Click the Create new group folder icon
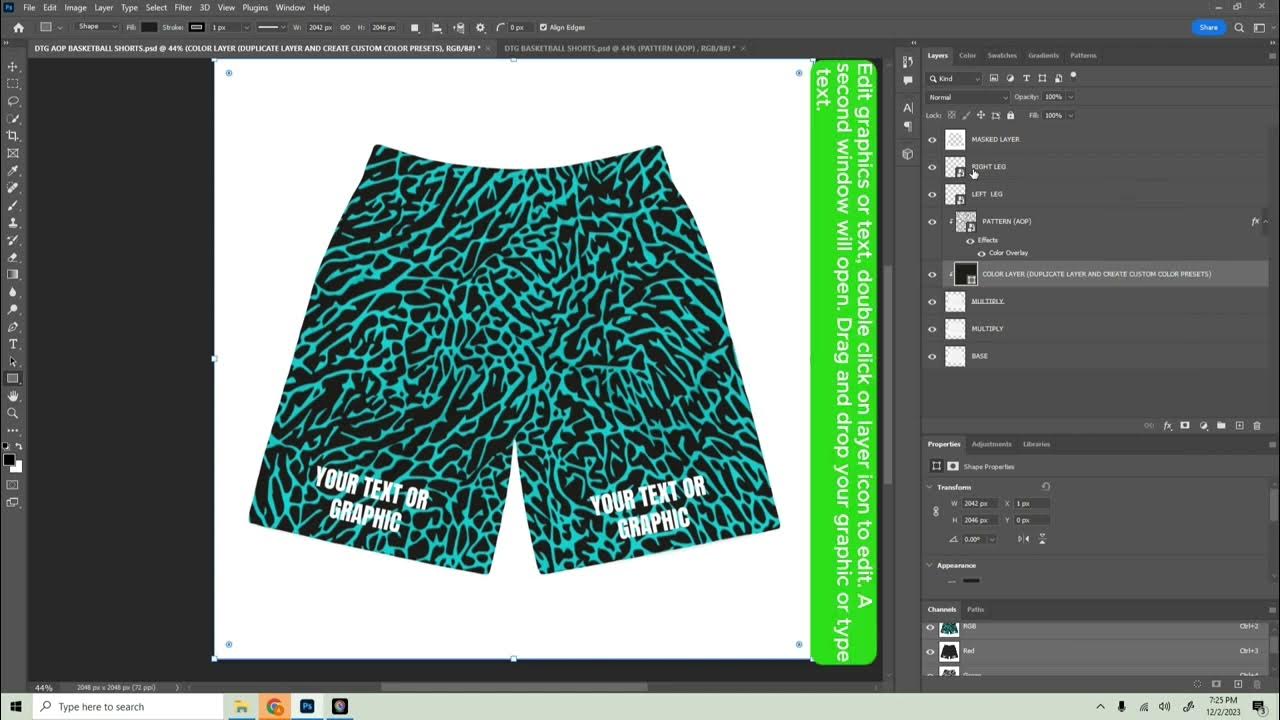 1221,426
